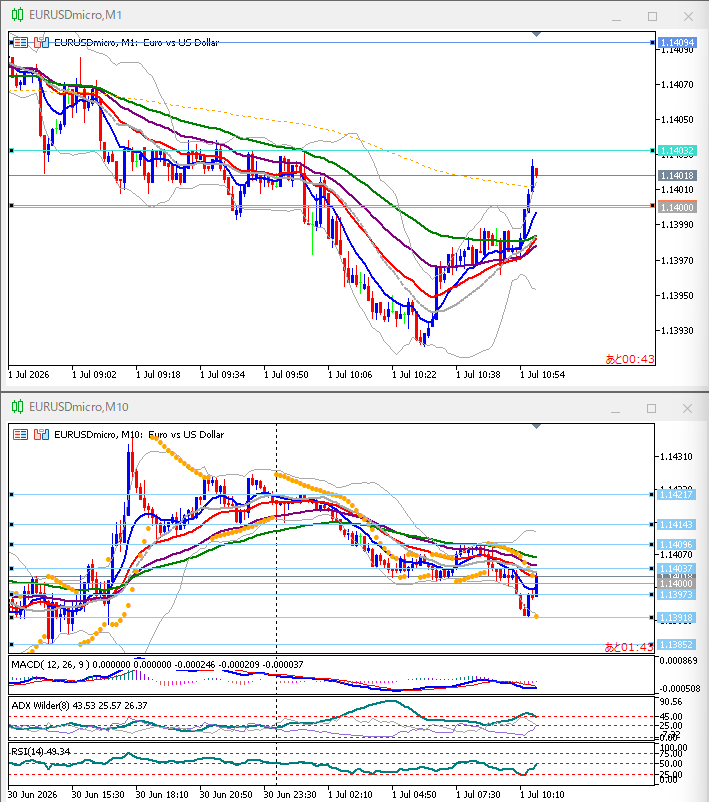Open Depth of Market icon in M1 chart
Screen dimensions: 709x802
(20, 42)
